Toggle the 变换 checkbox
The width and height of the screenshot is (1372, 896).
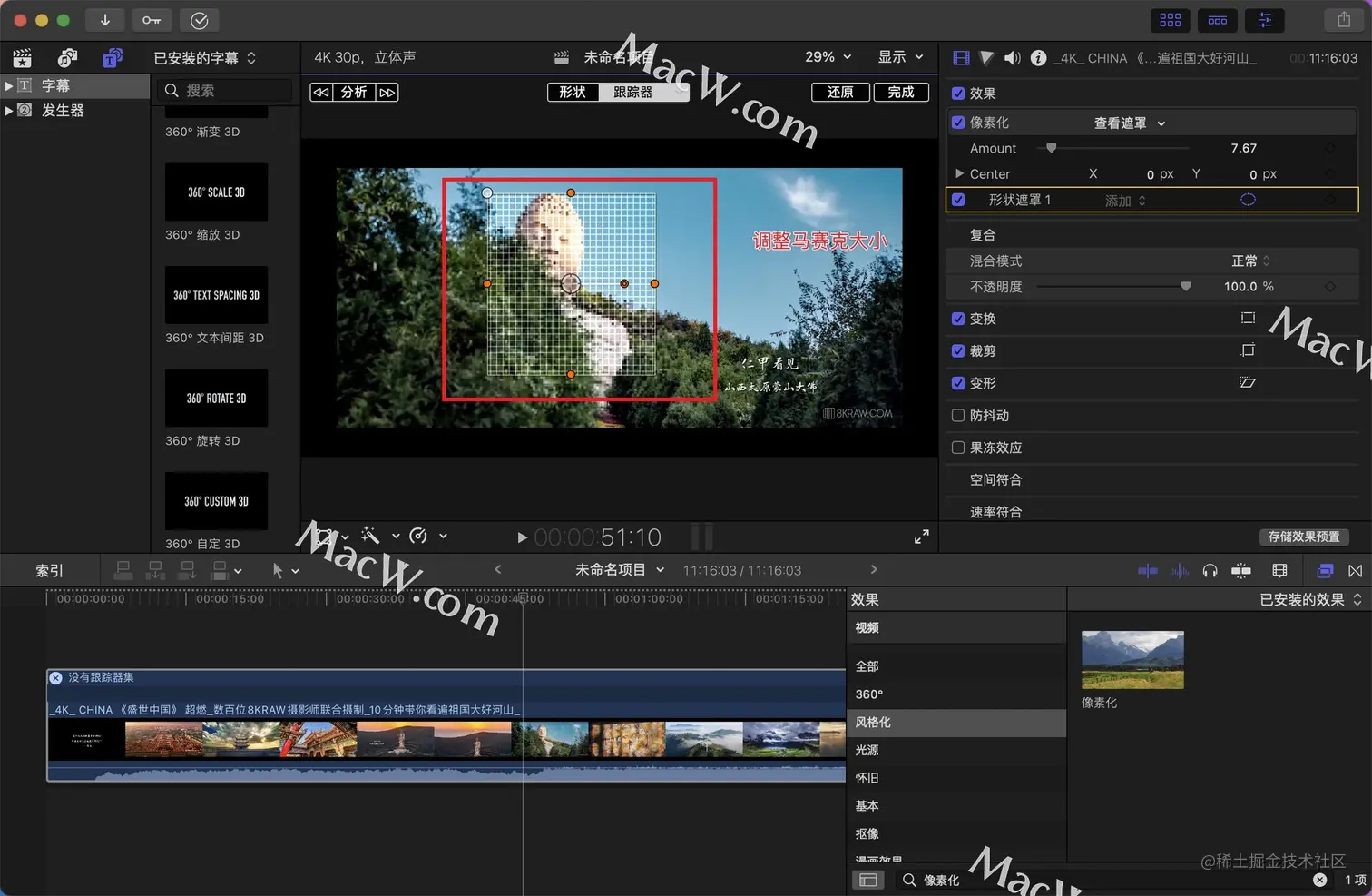(x=958, y=319)
